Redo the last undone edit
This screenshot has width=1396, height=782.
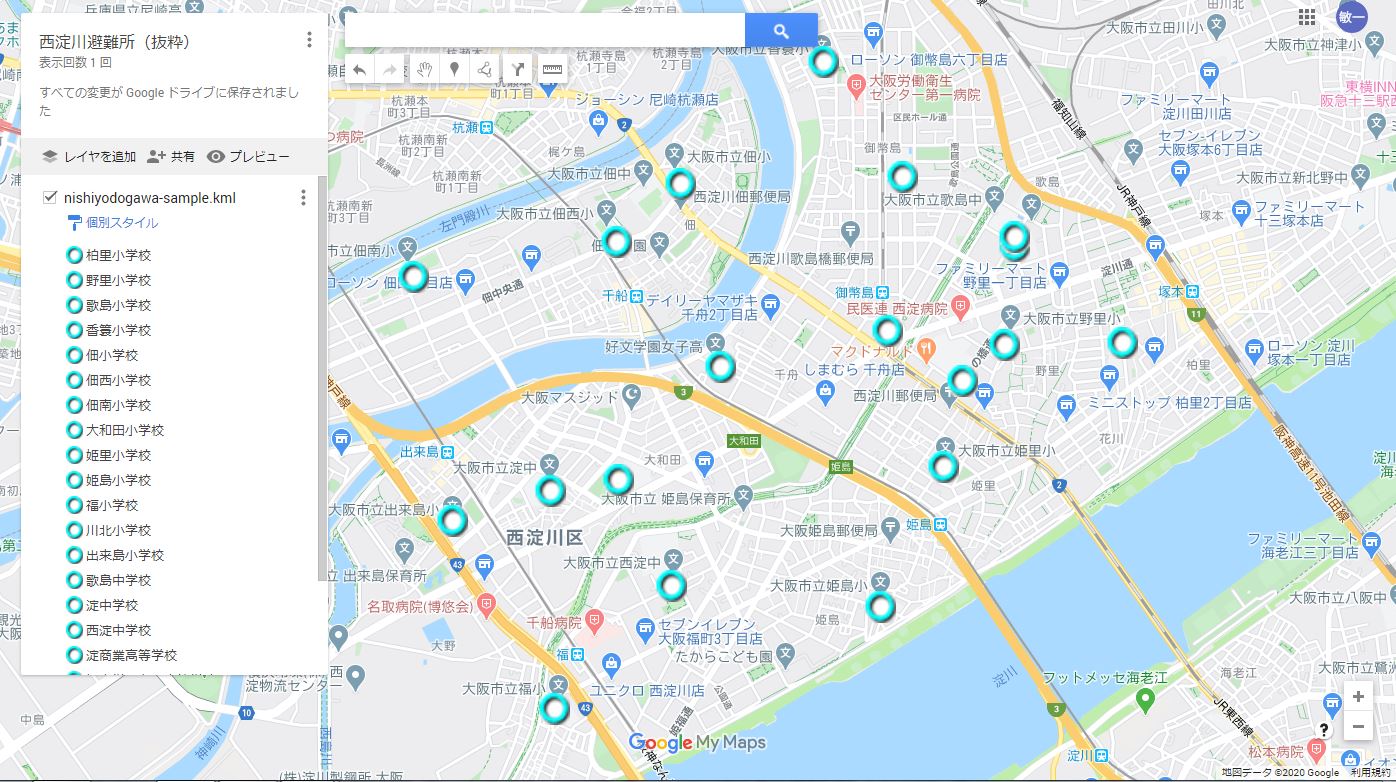click(x=389, y=69)
